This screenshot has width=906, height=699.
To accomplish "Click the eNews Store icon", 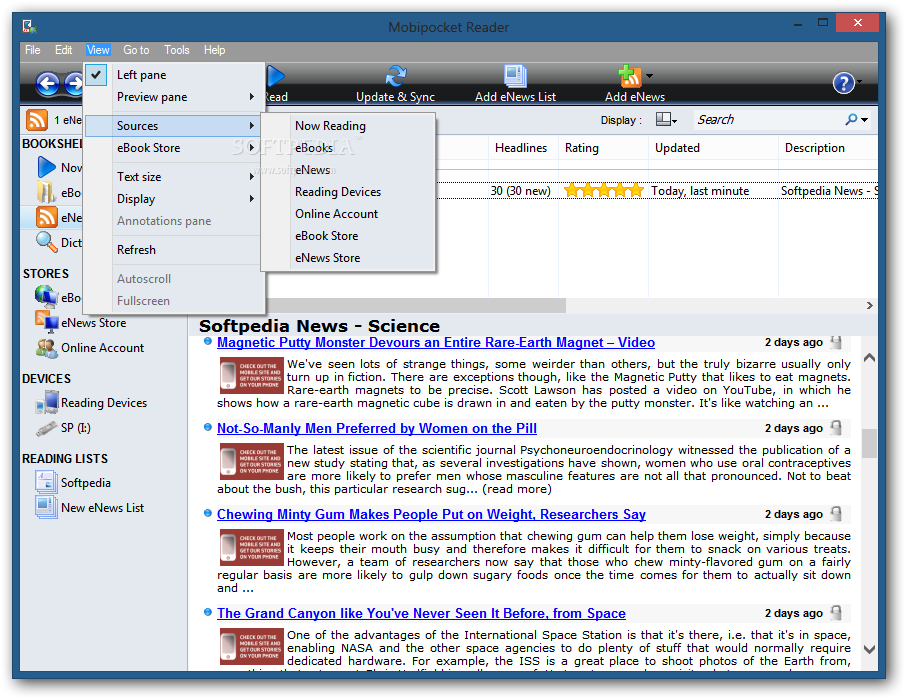I will 47,322.
